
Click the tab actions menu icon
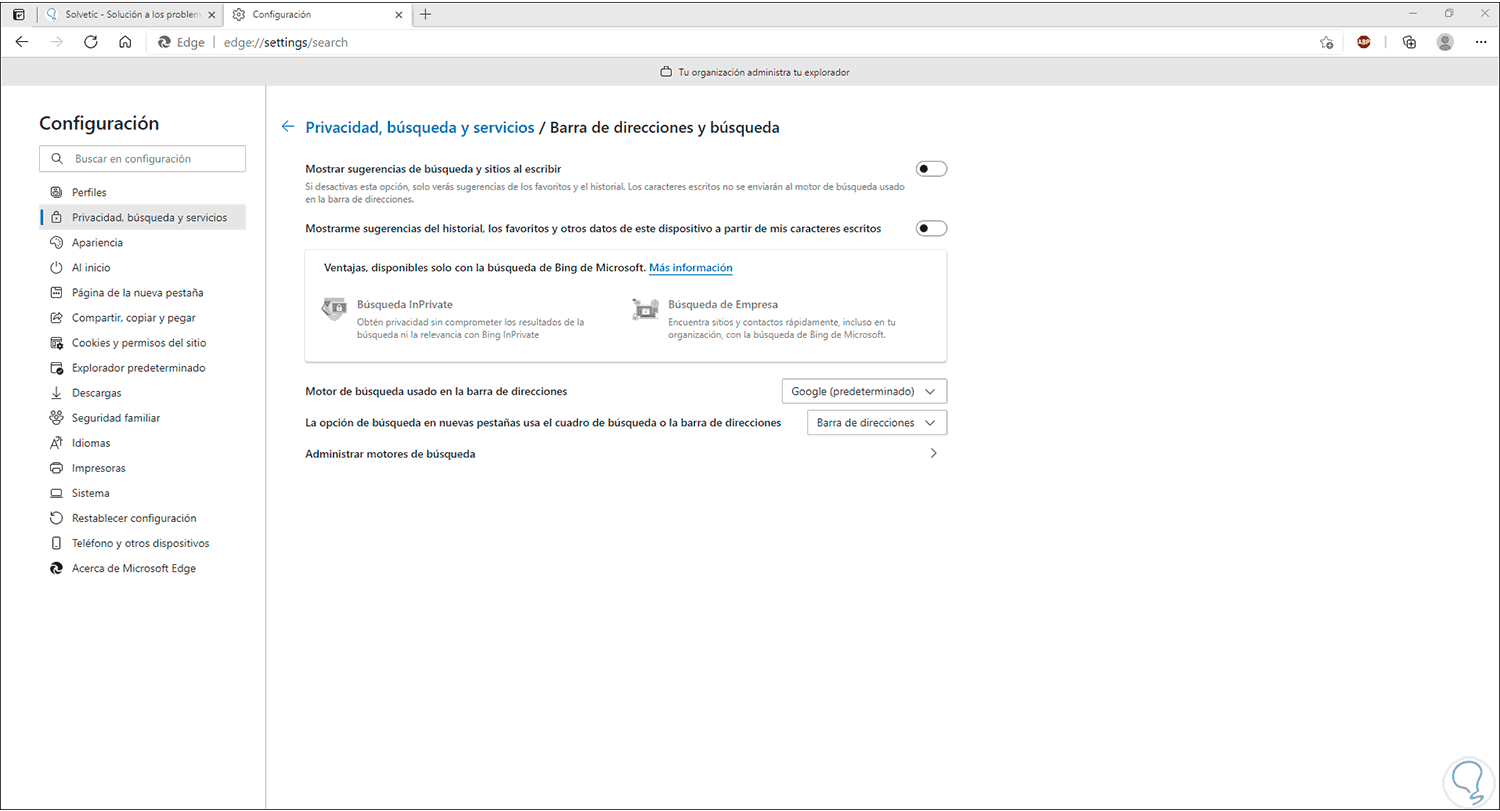click(19, 15)
